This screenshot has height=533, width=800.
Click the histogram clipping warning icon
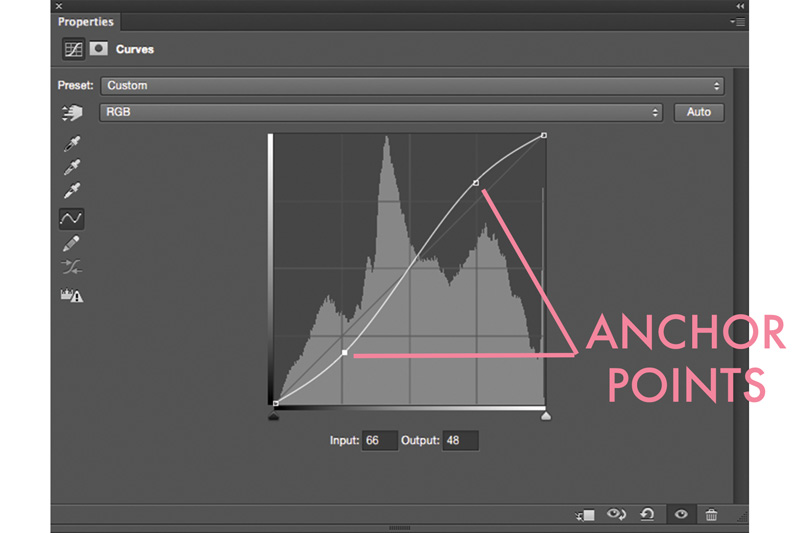(x=72, y=295)
